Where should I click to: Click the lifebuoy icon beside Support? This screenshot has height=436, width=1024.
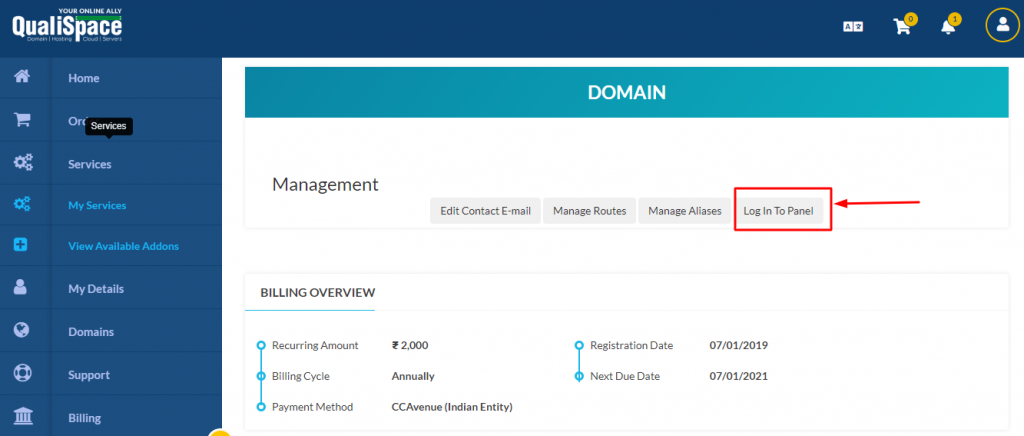[x=22, y=373]
